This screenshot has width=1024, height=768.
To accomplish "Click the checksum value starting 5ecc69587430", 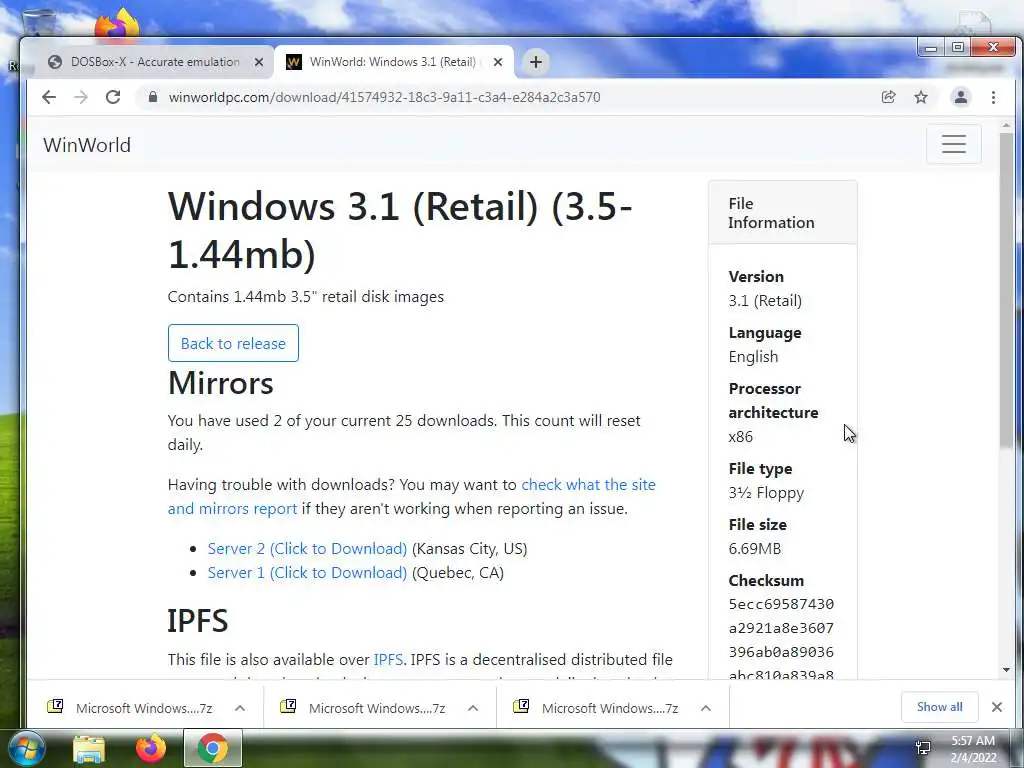I will 781,639.
